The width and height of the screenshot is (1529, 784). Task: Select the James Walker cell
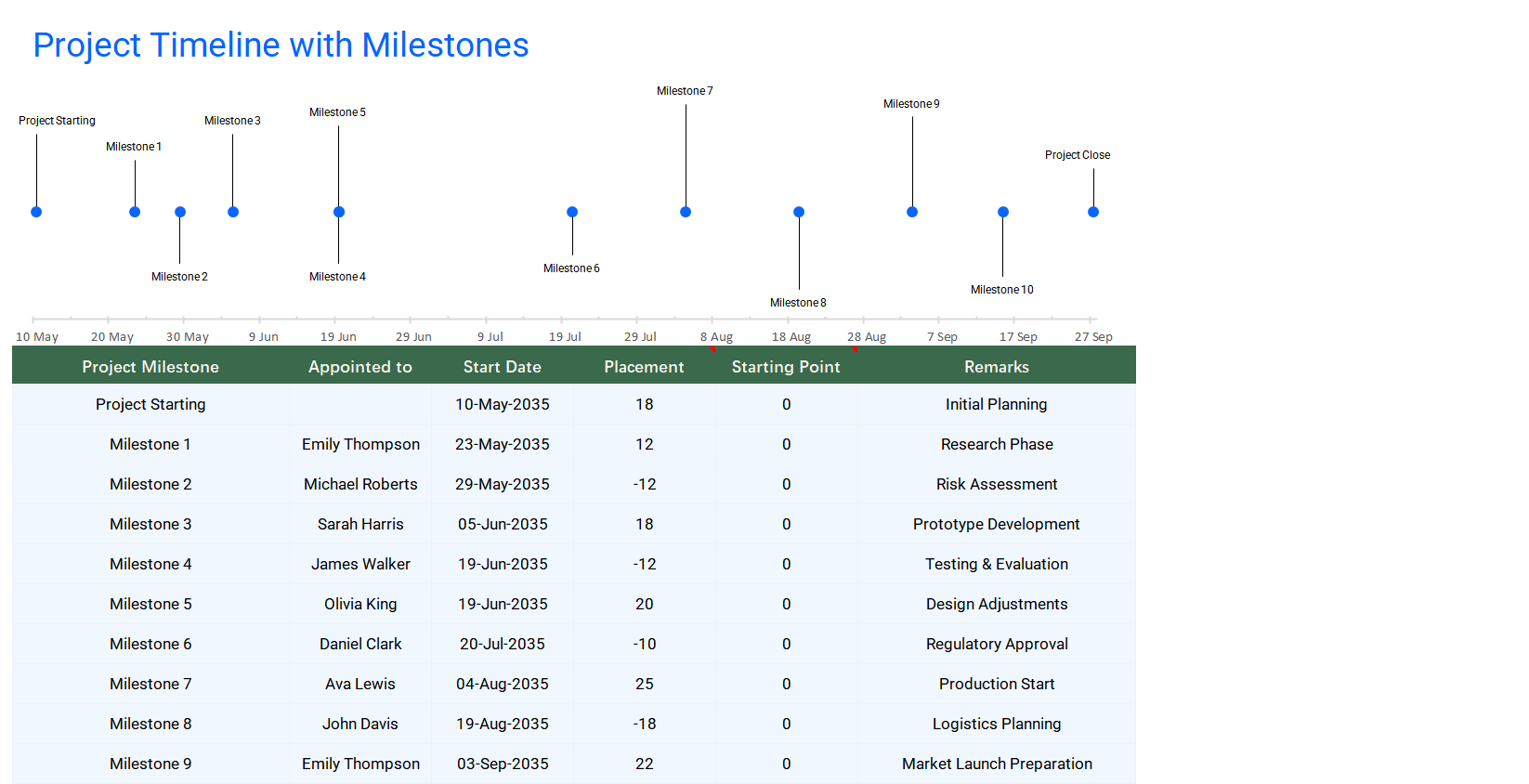coord(360,564)
